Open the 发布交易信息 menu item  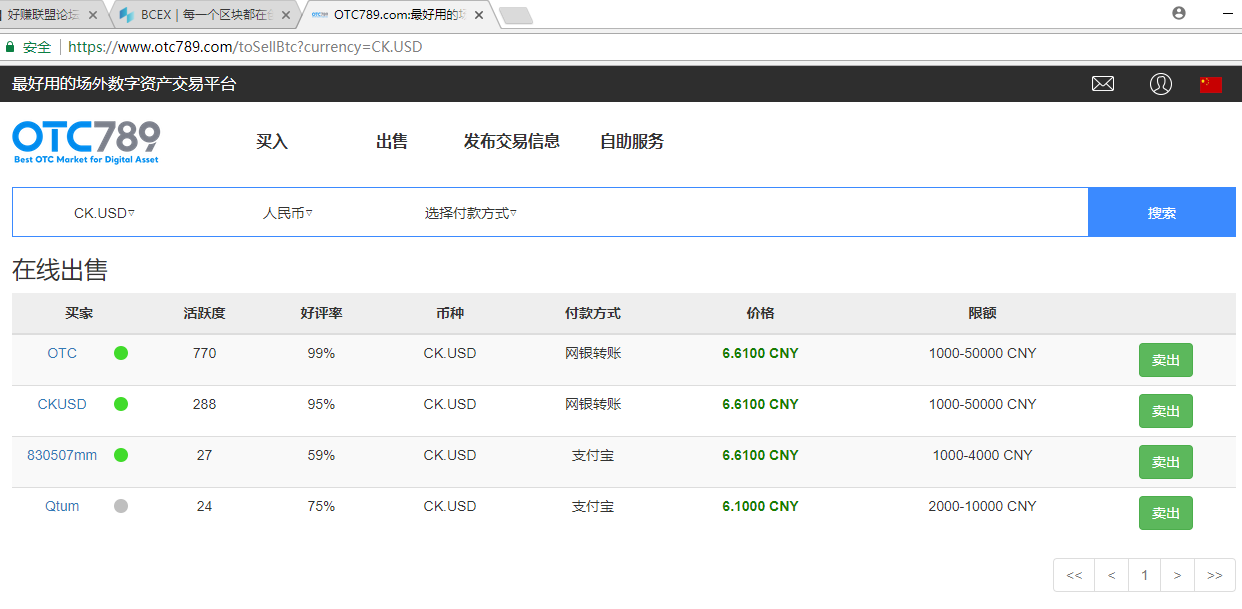point(511,142)
